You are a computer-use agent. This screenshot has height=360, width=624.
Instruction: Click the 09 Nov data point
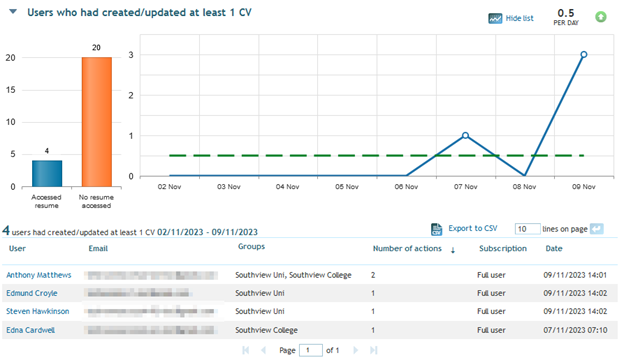(x=583, y=54)
